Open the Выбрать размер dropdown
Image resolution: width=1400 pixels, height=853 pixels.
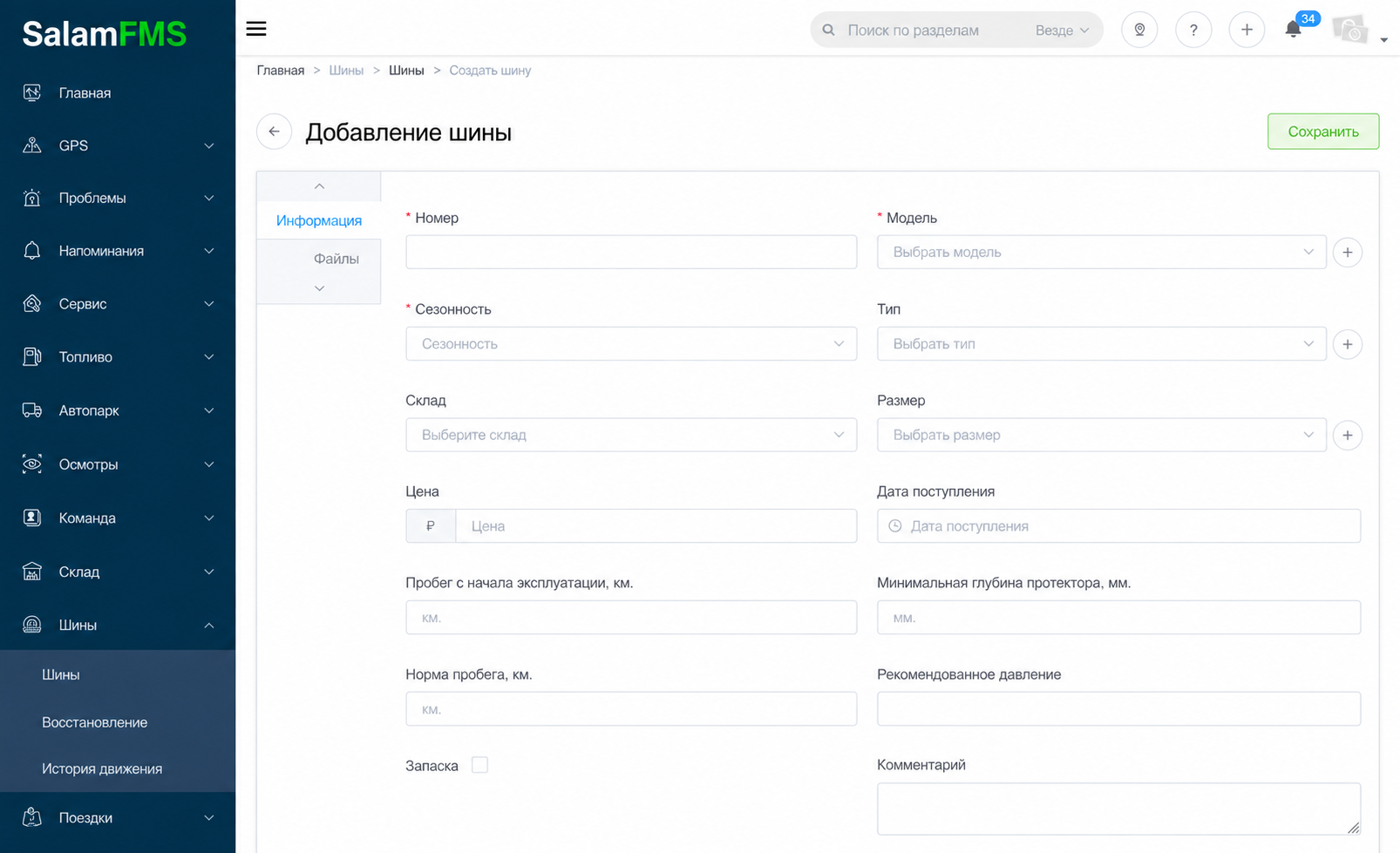pyautogui.click(x=1102, y=435)
